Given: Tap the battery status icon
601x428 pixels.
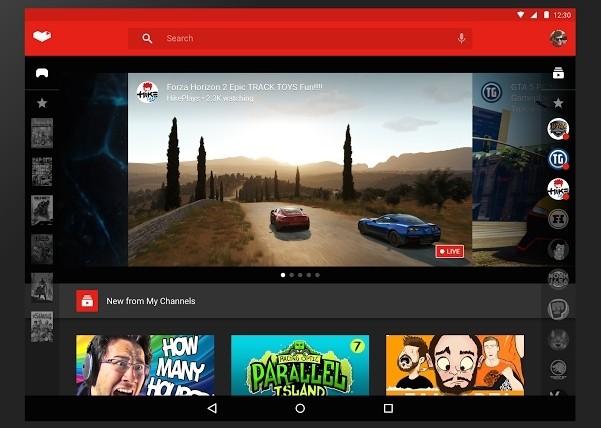Looking at the screenshot, I should [546, 15].
